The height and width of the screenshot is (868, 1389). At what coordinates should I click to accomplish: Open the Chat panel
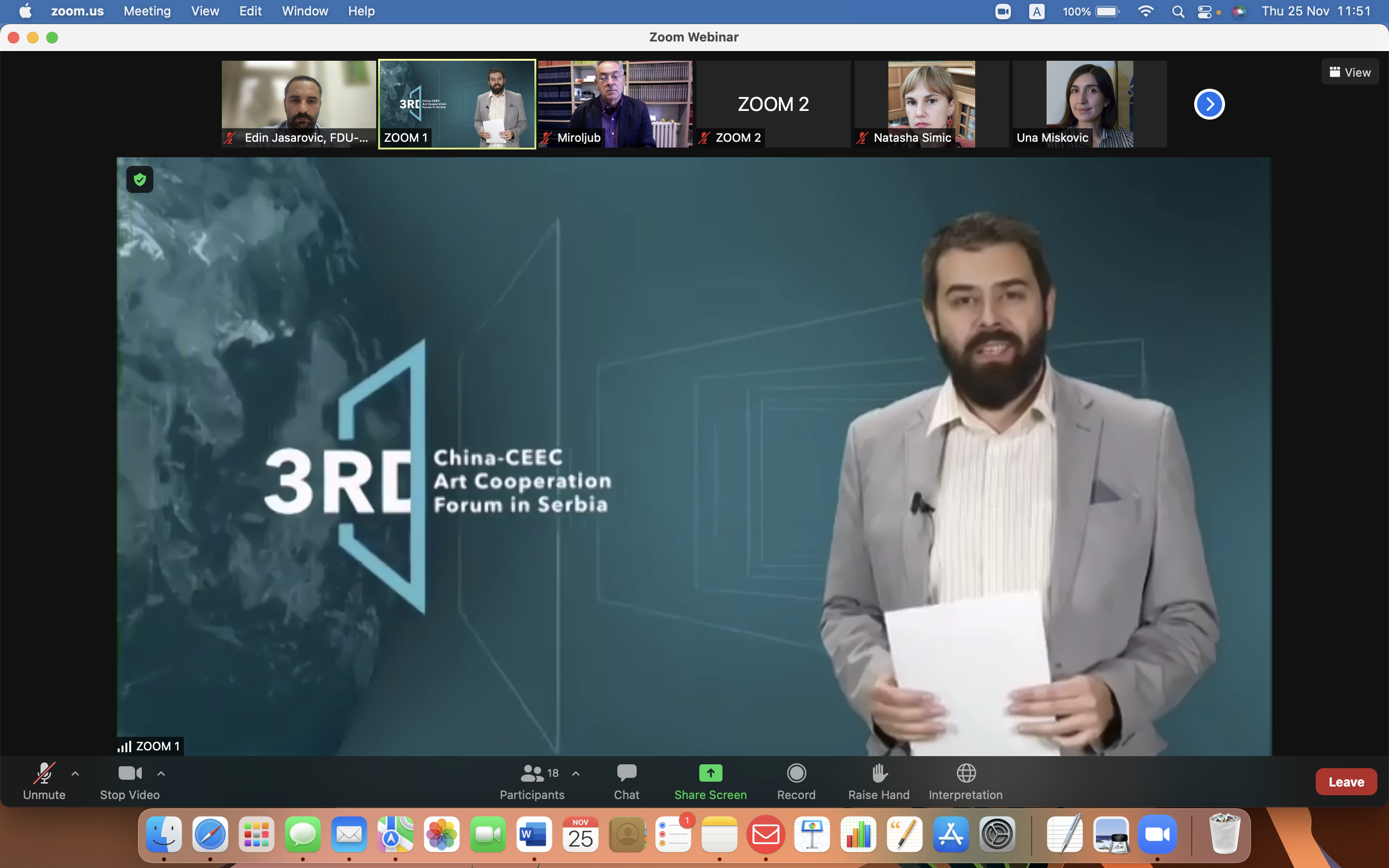coord(626,781)
